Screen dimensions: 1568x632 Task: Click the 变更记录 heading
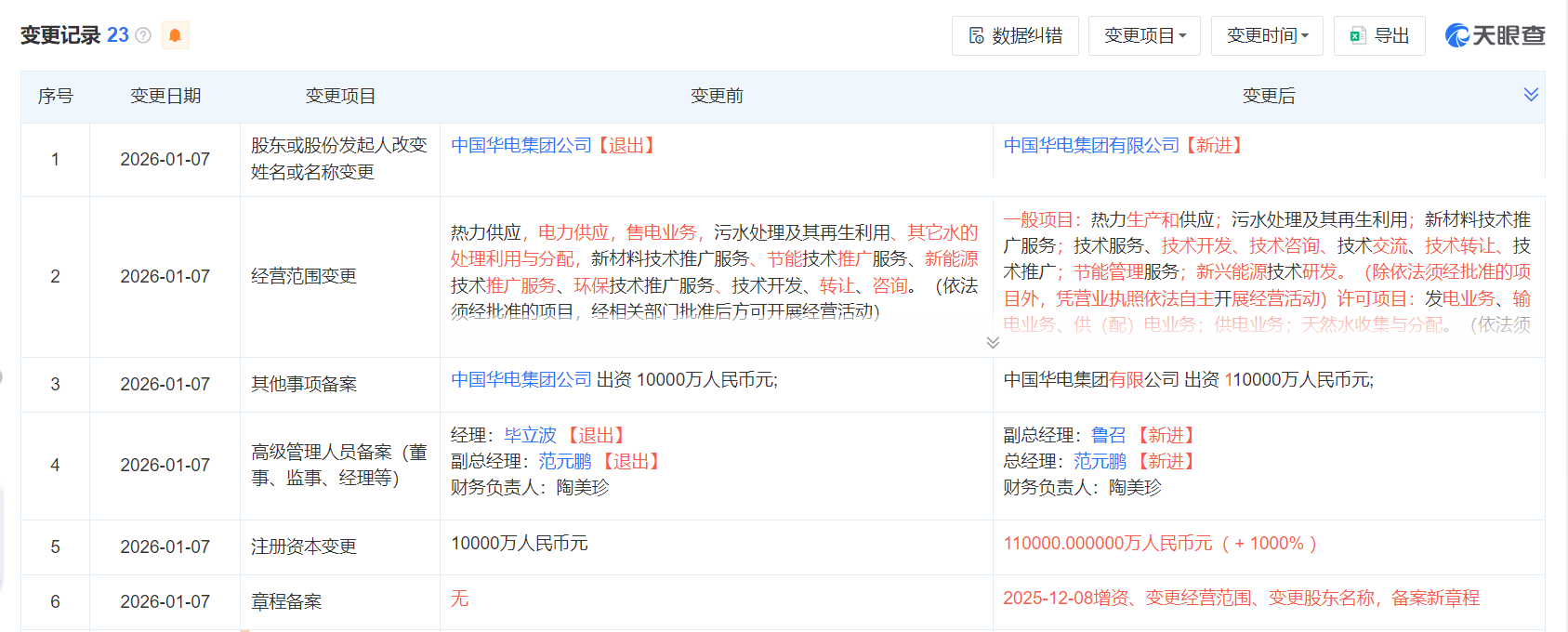pyautogui.click(x=60, y=35)
